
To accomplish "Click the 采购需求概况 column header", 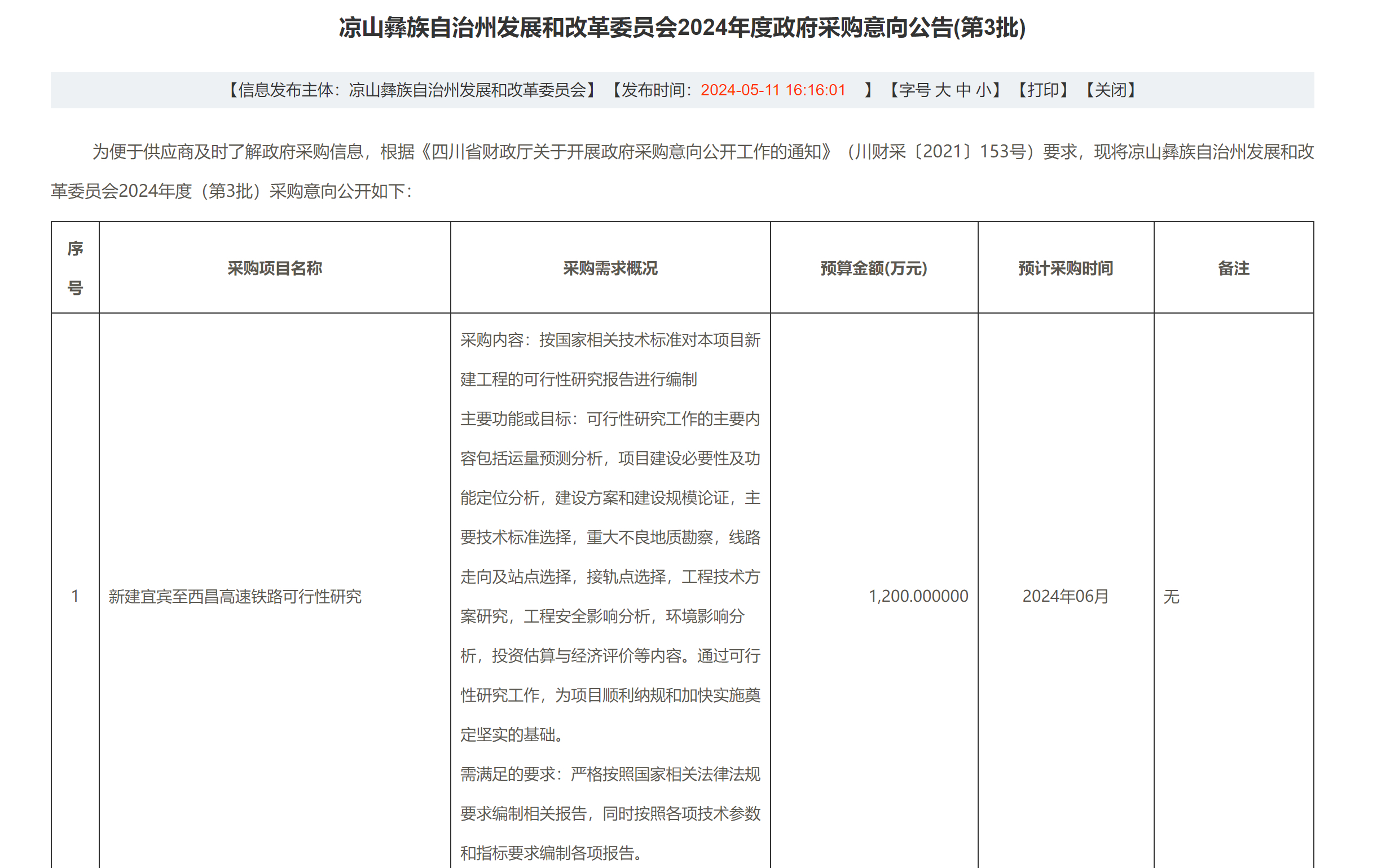I will pos(610,268).
